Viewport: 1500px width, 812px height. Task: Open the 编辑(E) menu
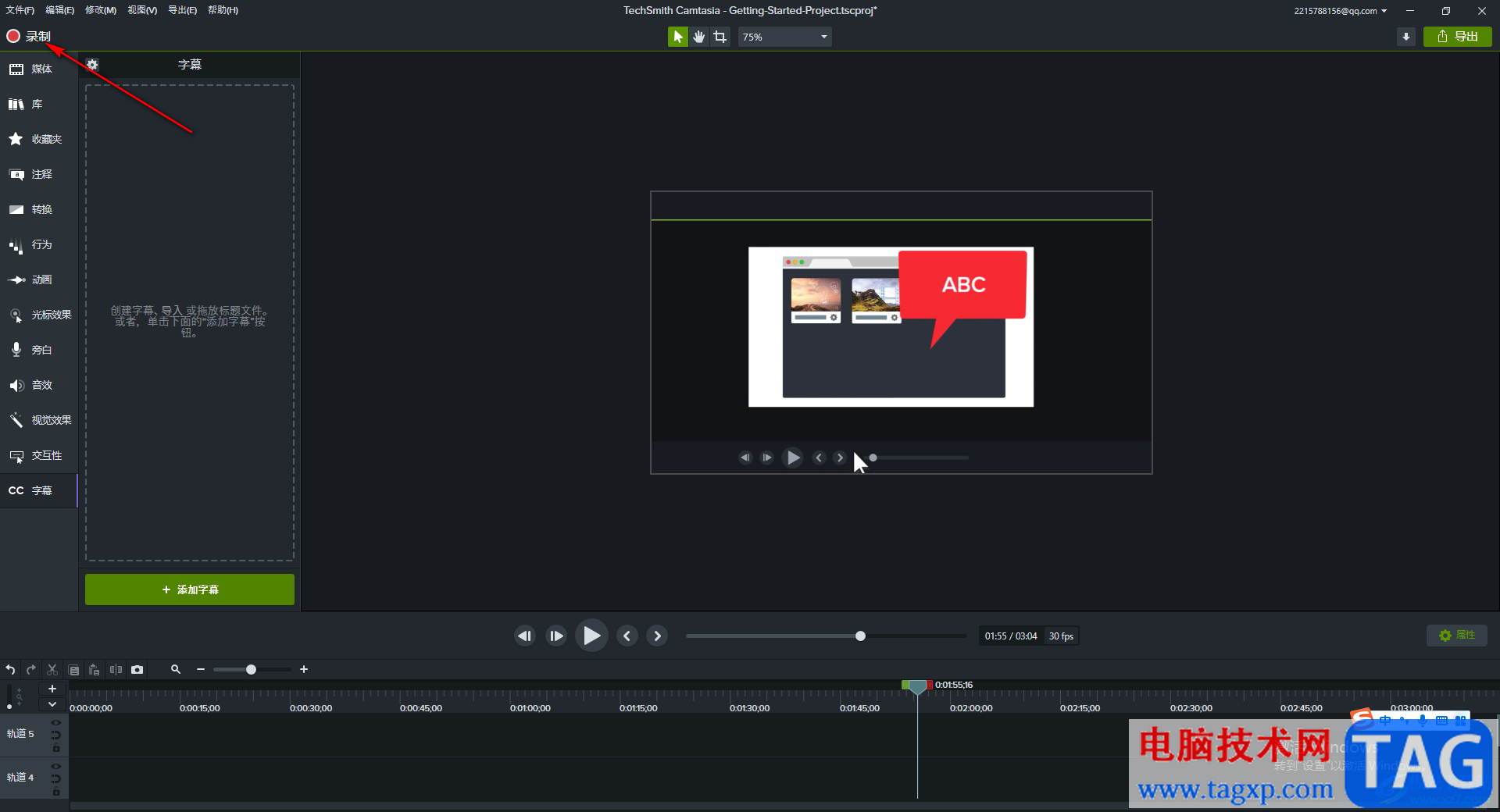[x=59, y=10]
